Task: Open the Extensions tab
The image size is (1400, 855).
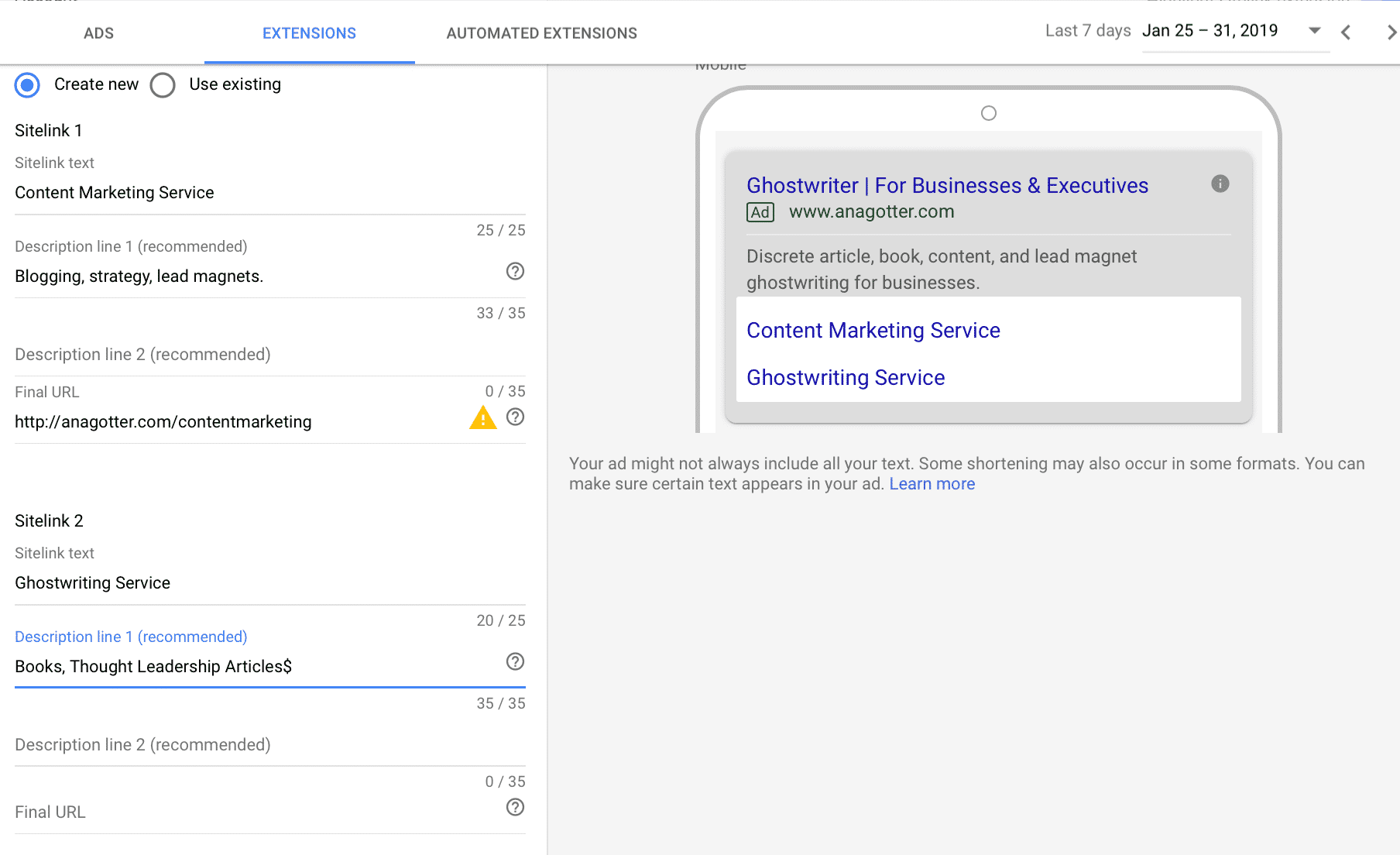Action: point(309,33)
